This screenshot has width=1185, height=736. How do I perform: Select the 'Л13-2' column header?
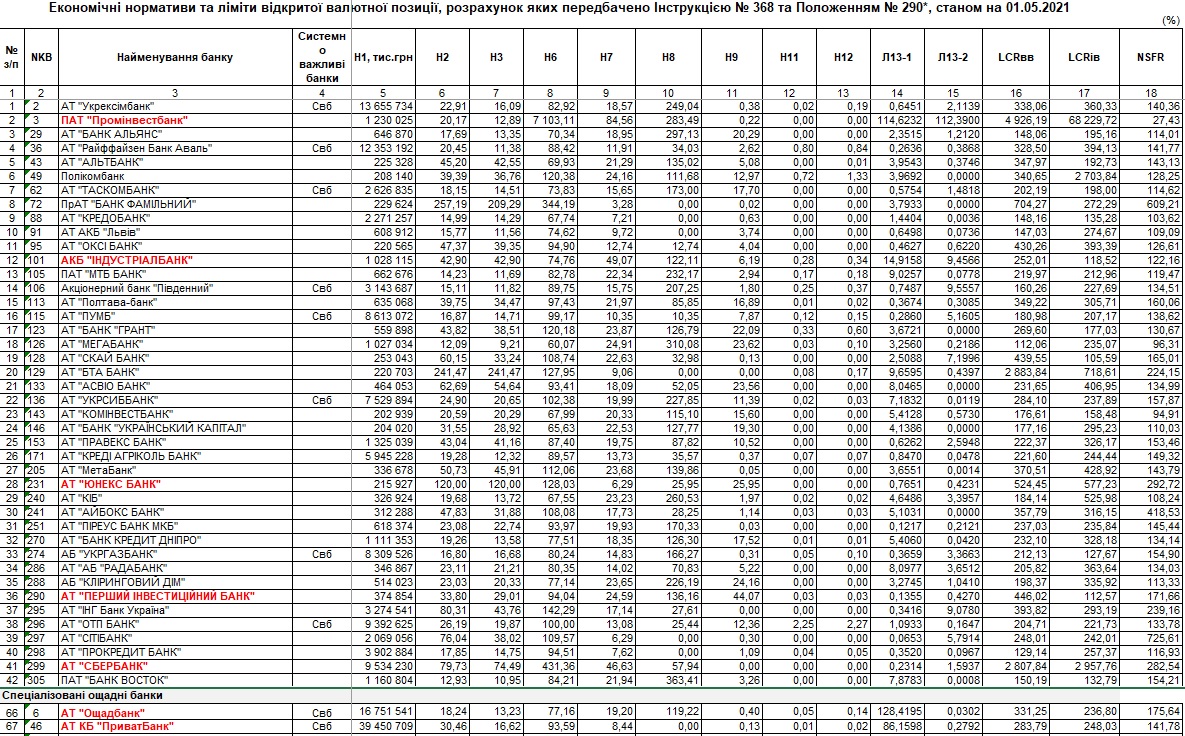952,57
